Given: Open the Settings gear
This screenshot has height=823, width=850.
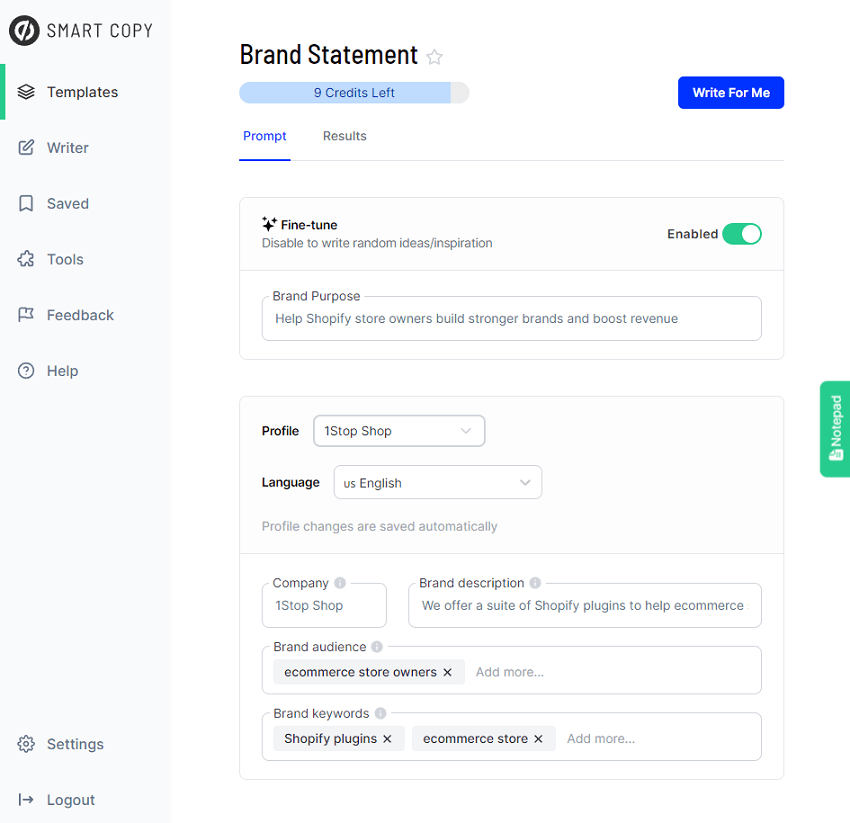Looking at the screenshot, I should coord(25,744).
